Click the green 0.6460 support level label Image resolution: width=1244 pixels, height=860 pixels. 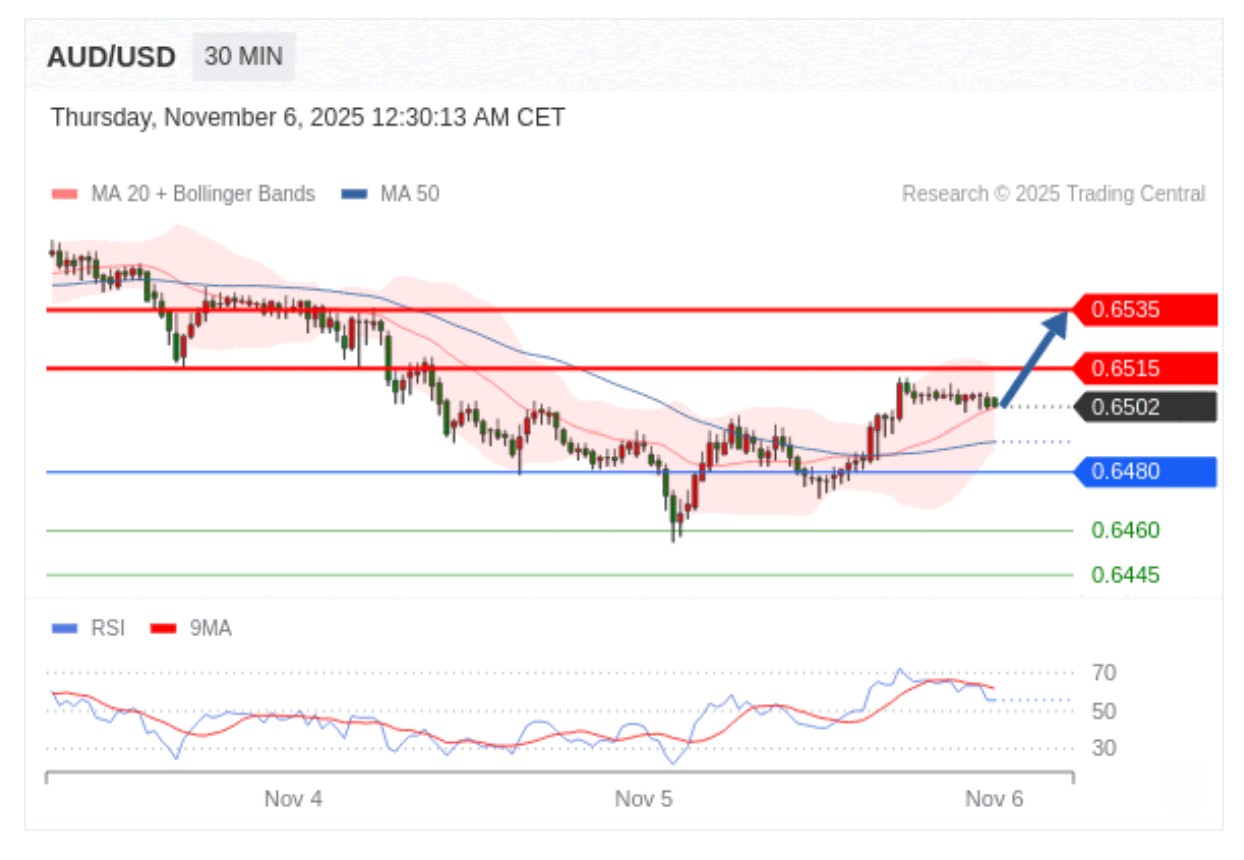point(1125,530)
